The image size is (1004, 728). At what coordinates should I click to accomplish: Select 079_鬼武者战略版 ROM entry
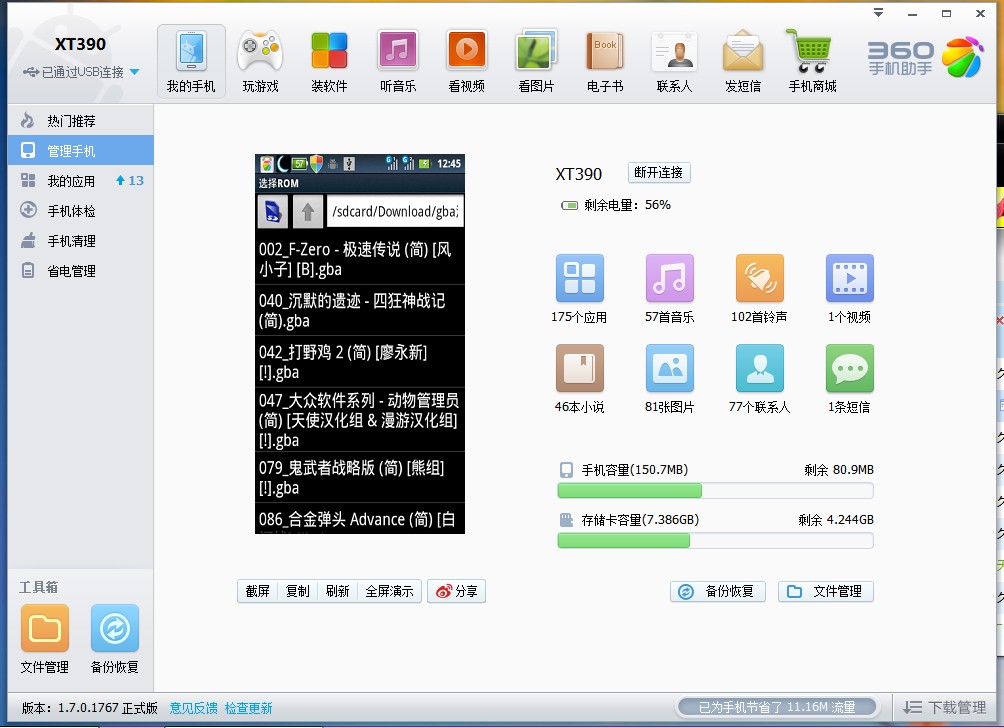coord(360,478)
